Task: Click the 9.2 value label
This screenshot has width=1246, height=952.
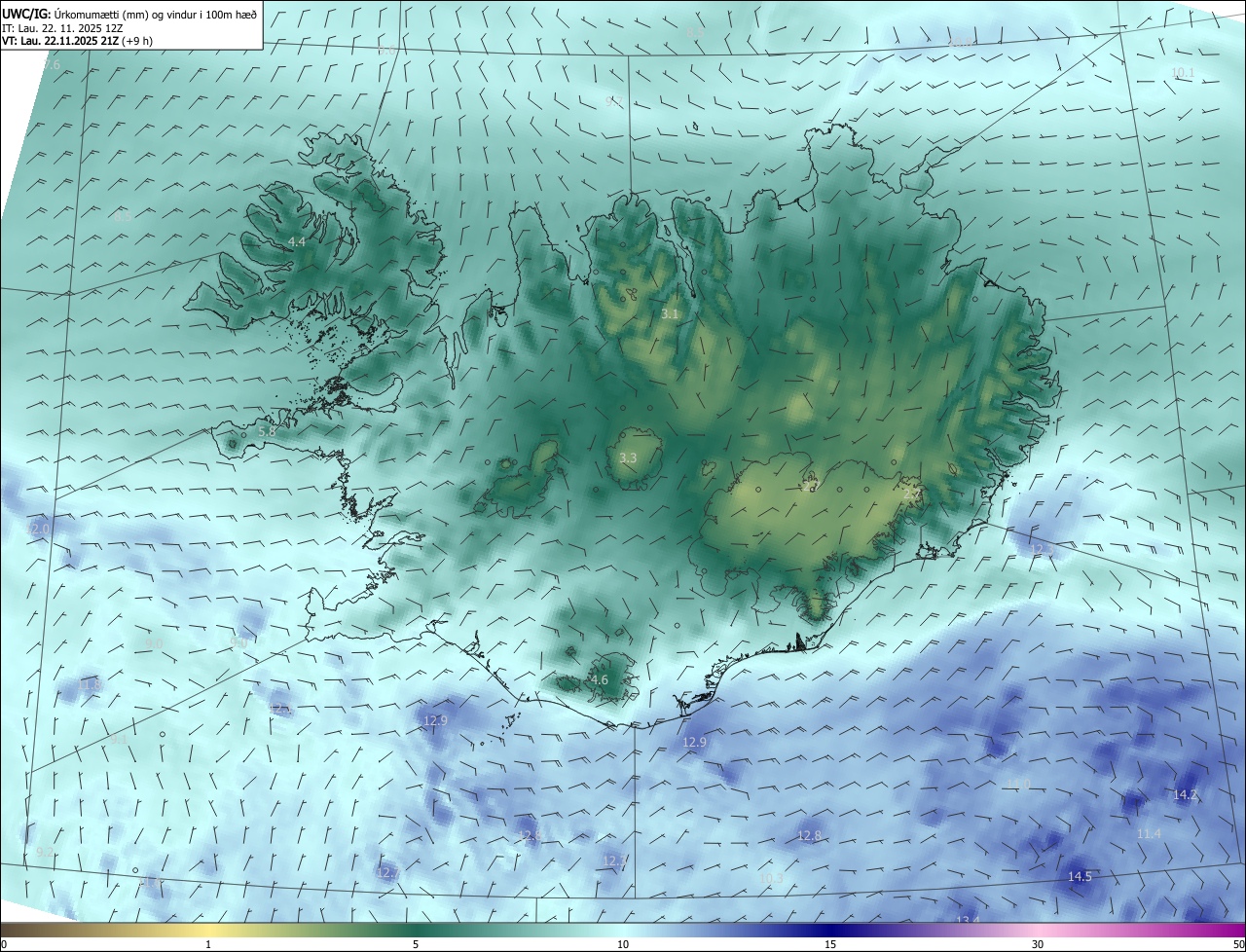Action: coord(45,852)
